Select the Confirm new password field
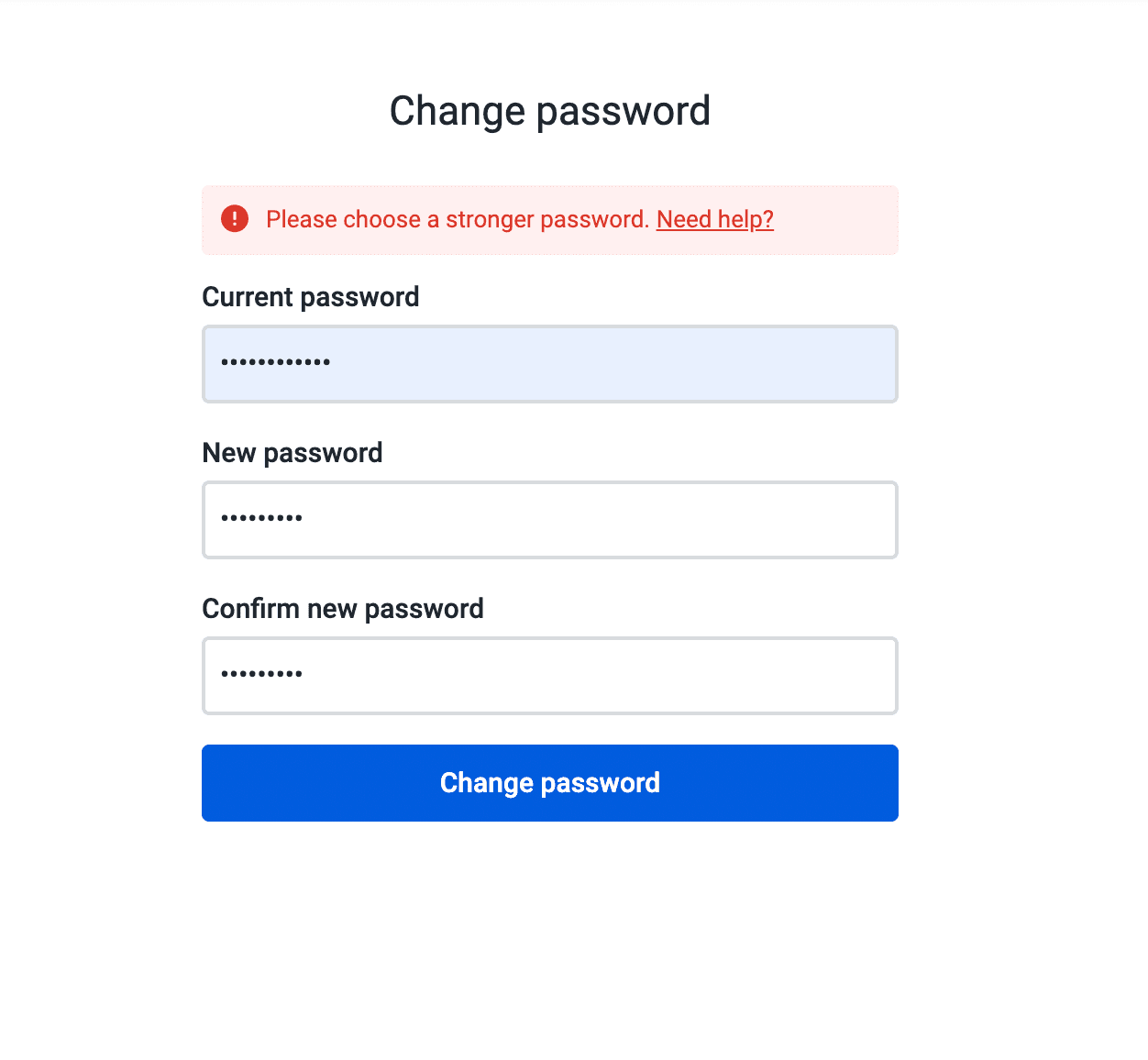The image size is (1148, 1060). 550,676
